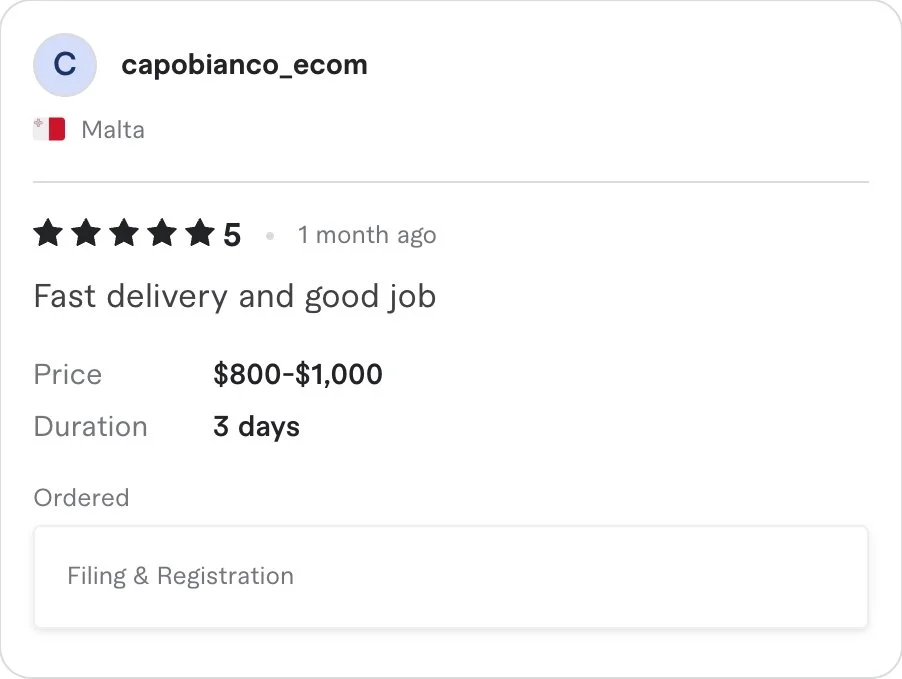Click the review text "Fast delivery and good job"
This screenshot has height=679, width=902.
pyautogui.click(x=235, y=297)
